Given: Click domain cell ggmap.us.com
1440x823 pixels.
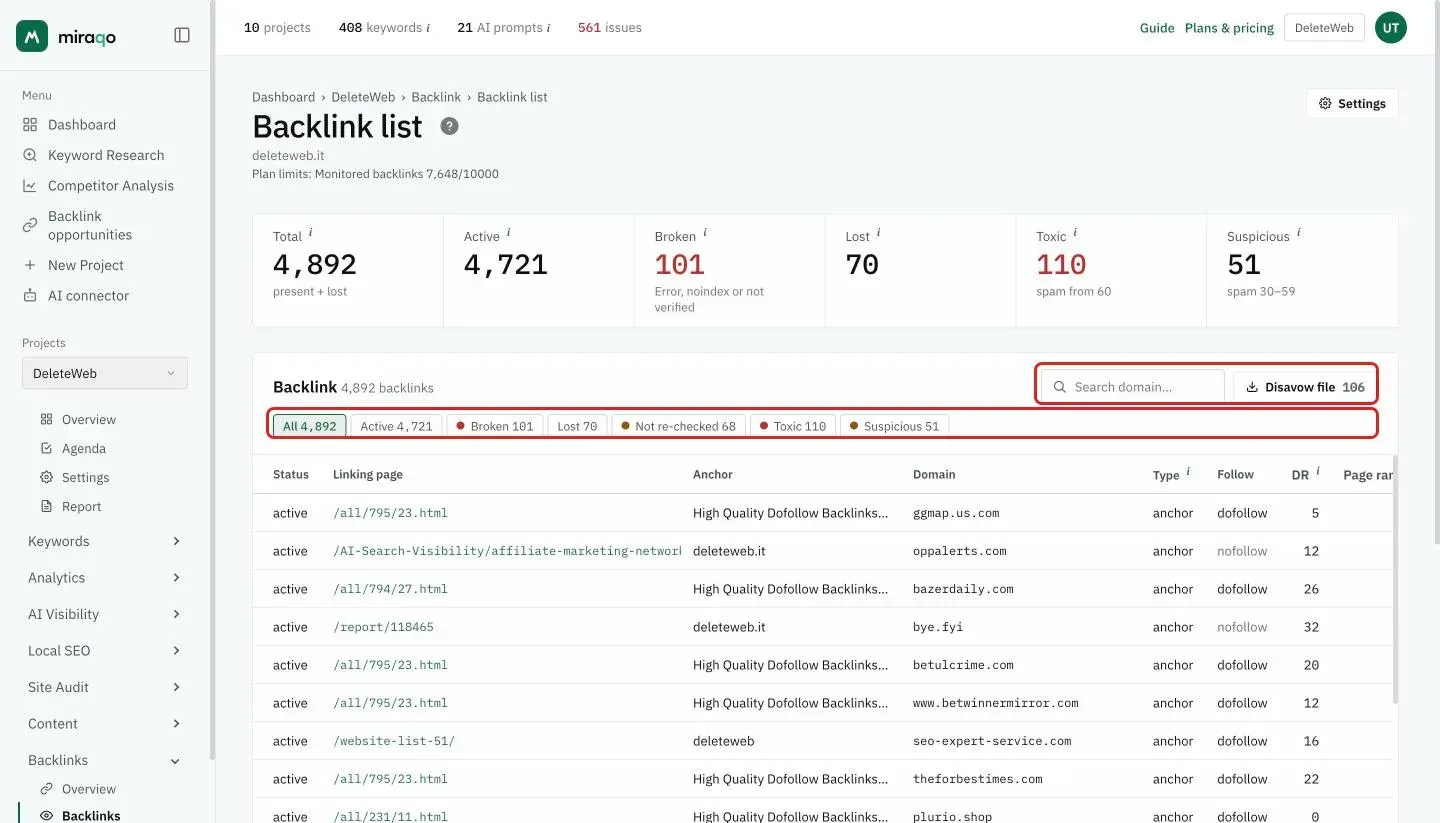Looking at the screenshot, I should tap(956, 513).
